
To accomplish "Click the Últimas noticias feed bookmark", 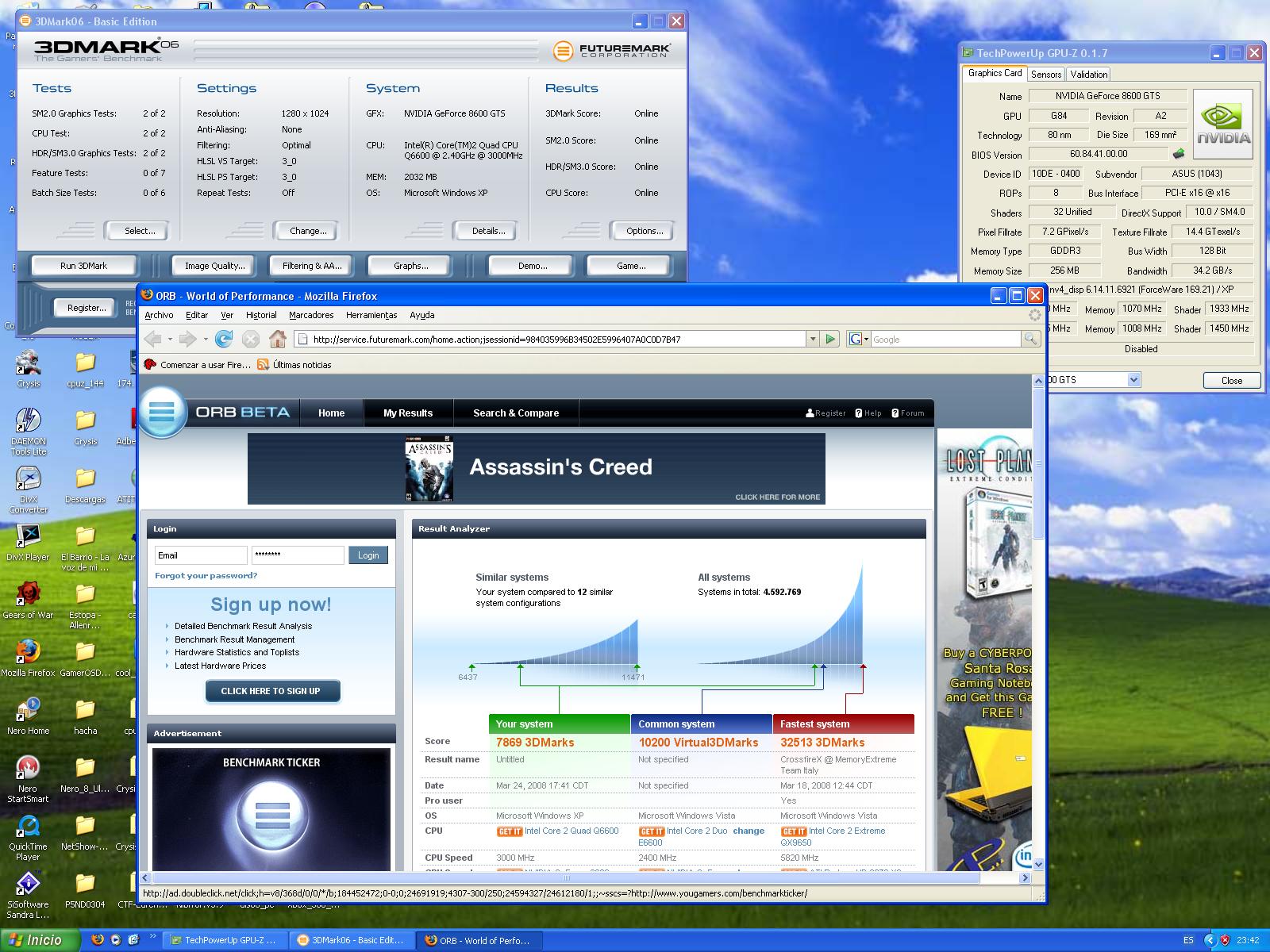I will 294,365.
